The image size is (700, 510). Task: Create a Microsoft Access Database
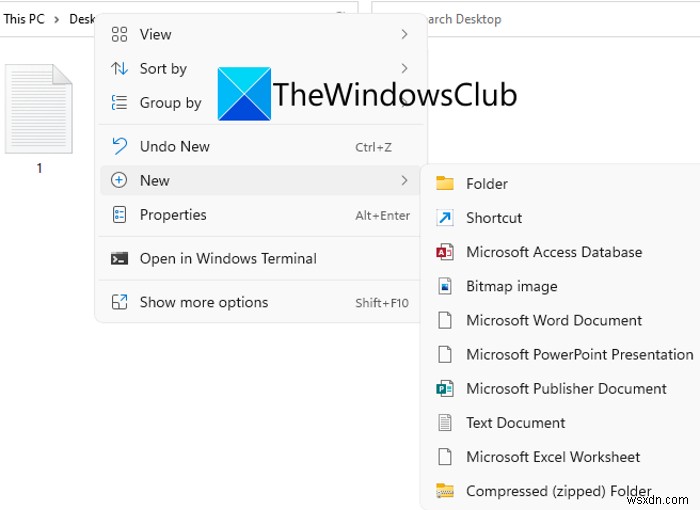[x=562, y=252]
